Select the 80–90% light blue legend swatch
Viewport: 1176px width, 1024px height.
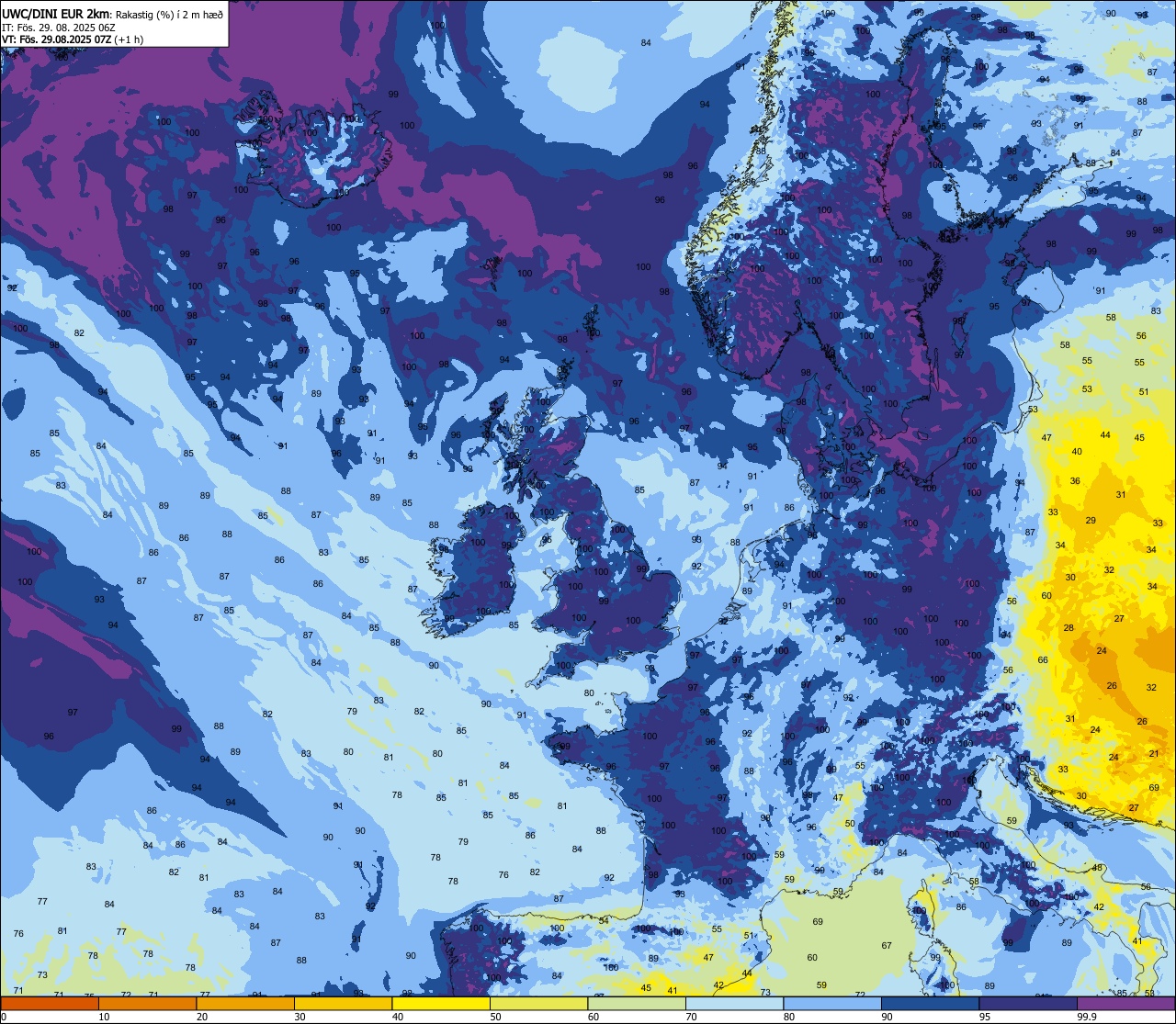point(832,1003)
